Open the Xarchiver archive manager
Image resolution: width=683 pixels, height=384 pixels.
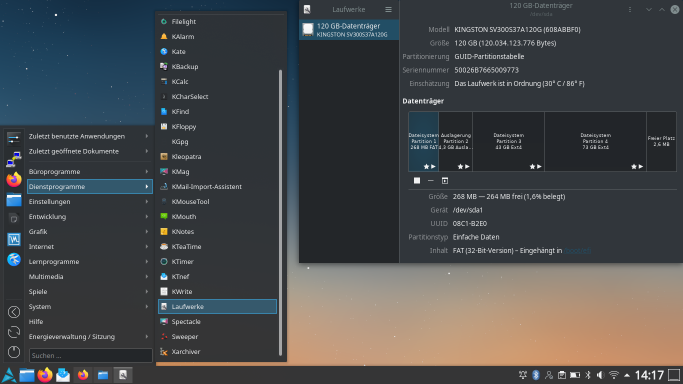click(217, 352)
